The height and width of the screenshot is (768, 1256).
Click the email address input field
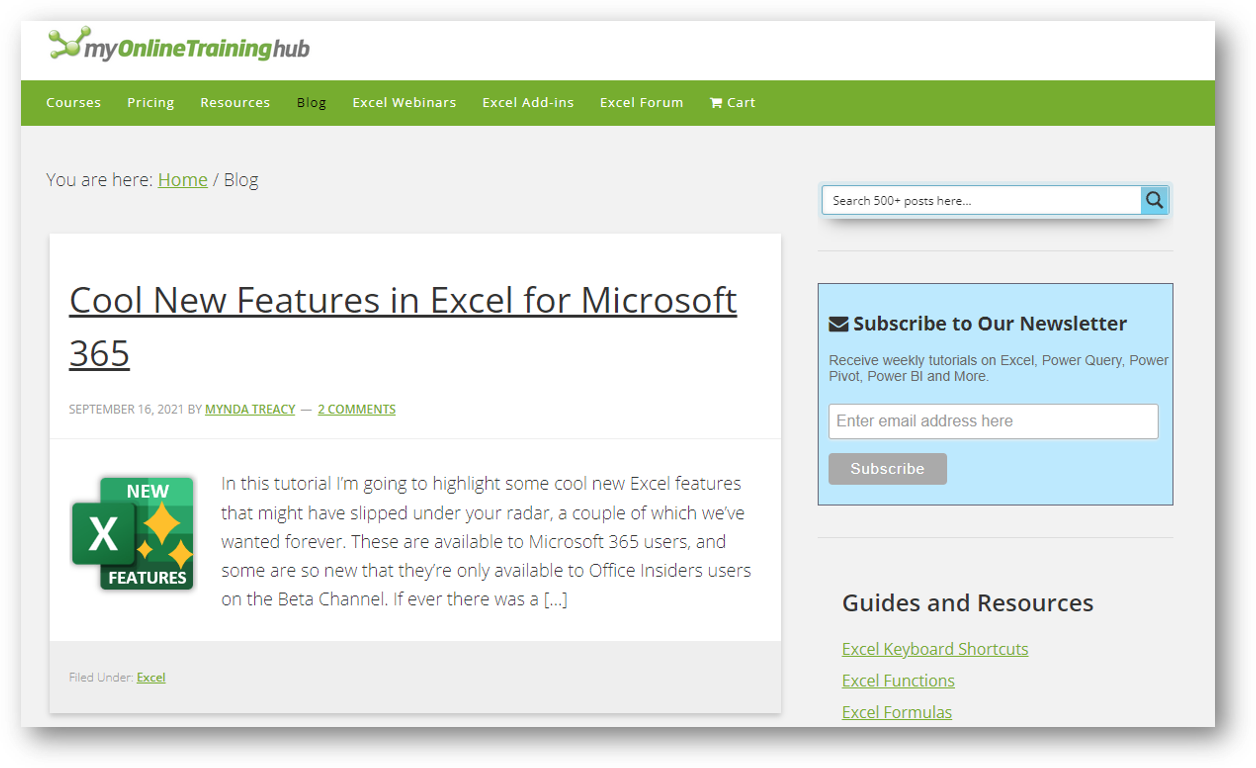tap(993, 421)
